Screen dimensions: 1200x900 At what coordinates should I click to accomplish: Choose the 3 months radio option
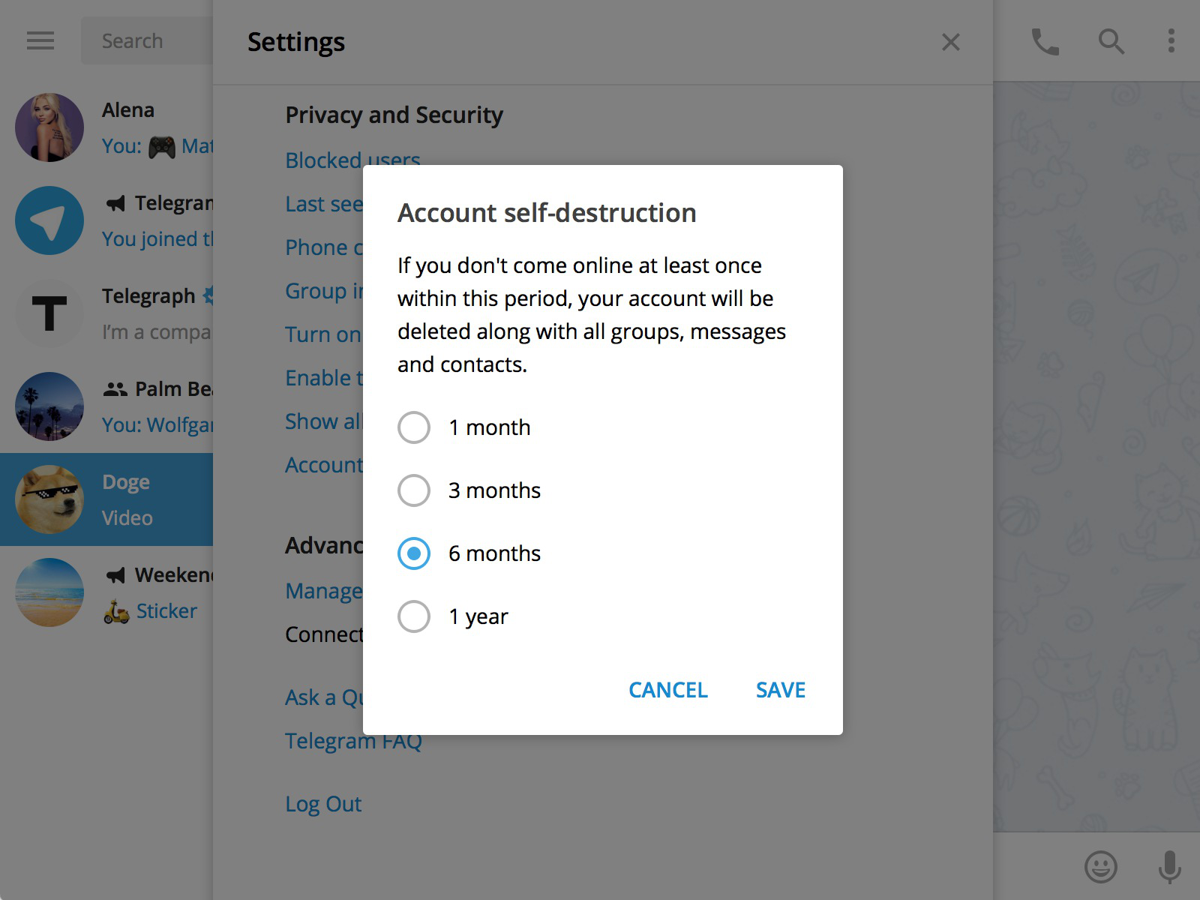[414, 491]
